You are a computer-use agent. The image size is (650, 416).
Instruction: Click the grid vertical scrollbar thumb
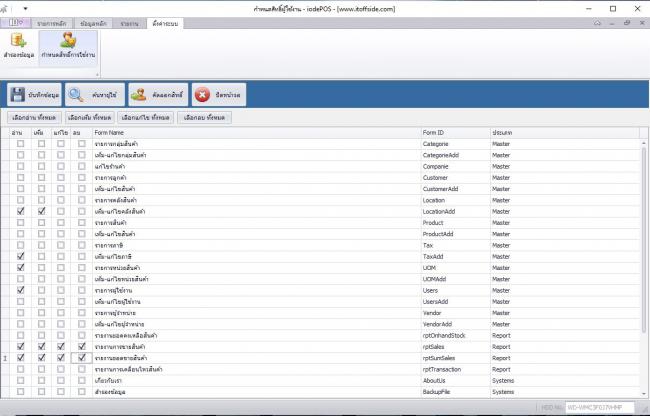click(644, 240)
